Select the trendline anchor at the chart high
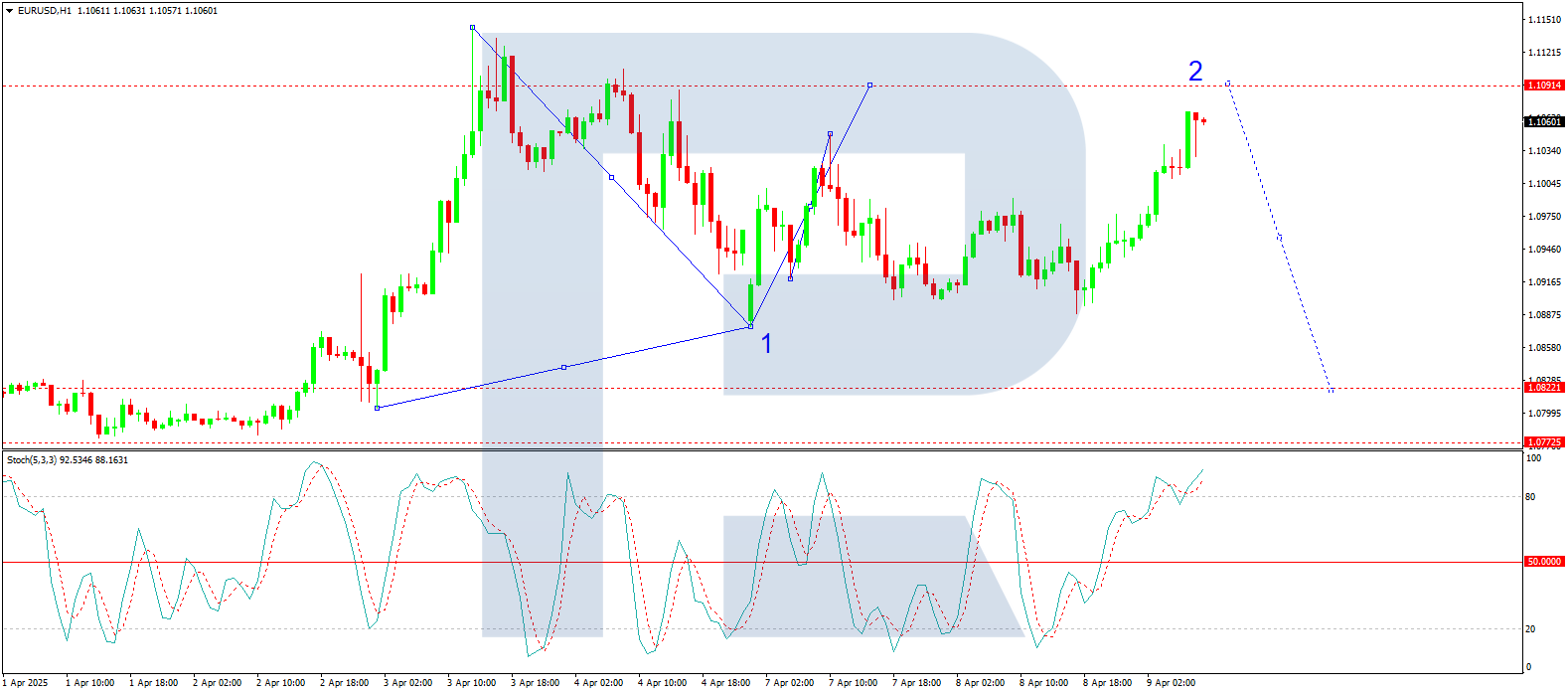 point(472,28)
